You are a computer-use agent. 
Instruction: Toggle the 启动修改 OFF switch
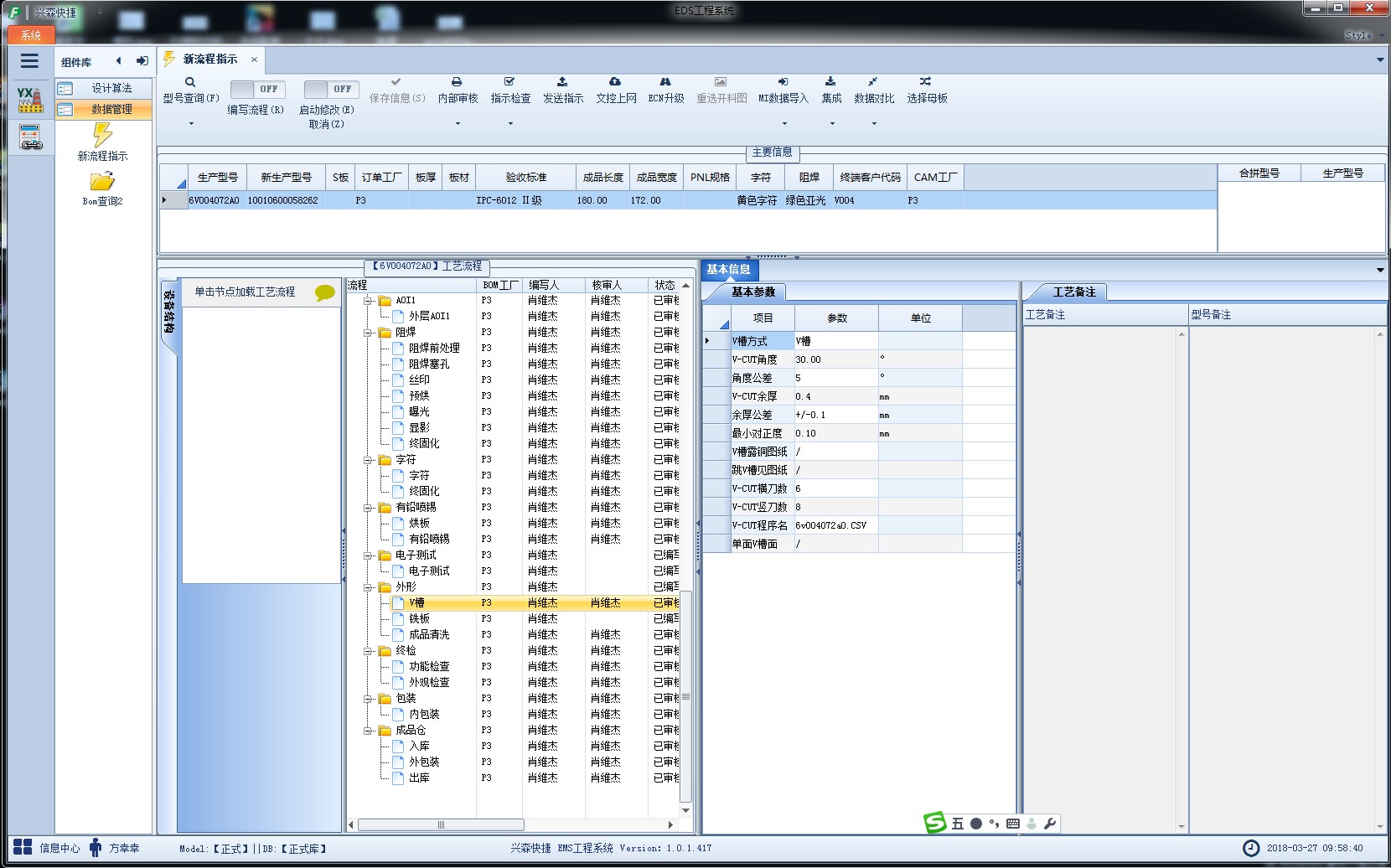(331, 89)
